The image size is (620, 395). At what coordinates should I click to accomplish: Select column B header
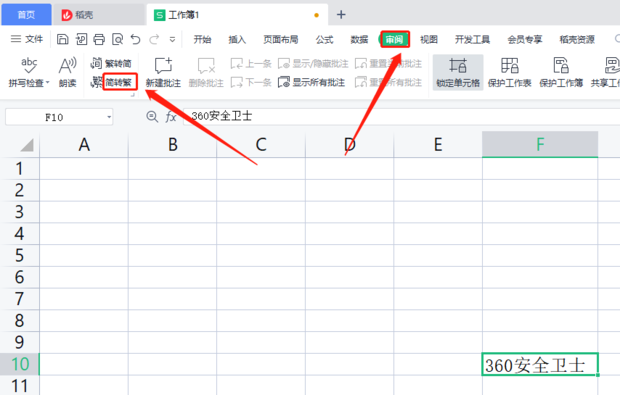tap(172, 144)
